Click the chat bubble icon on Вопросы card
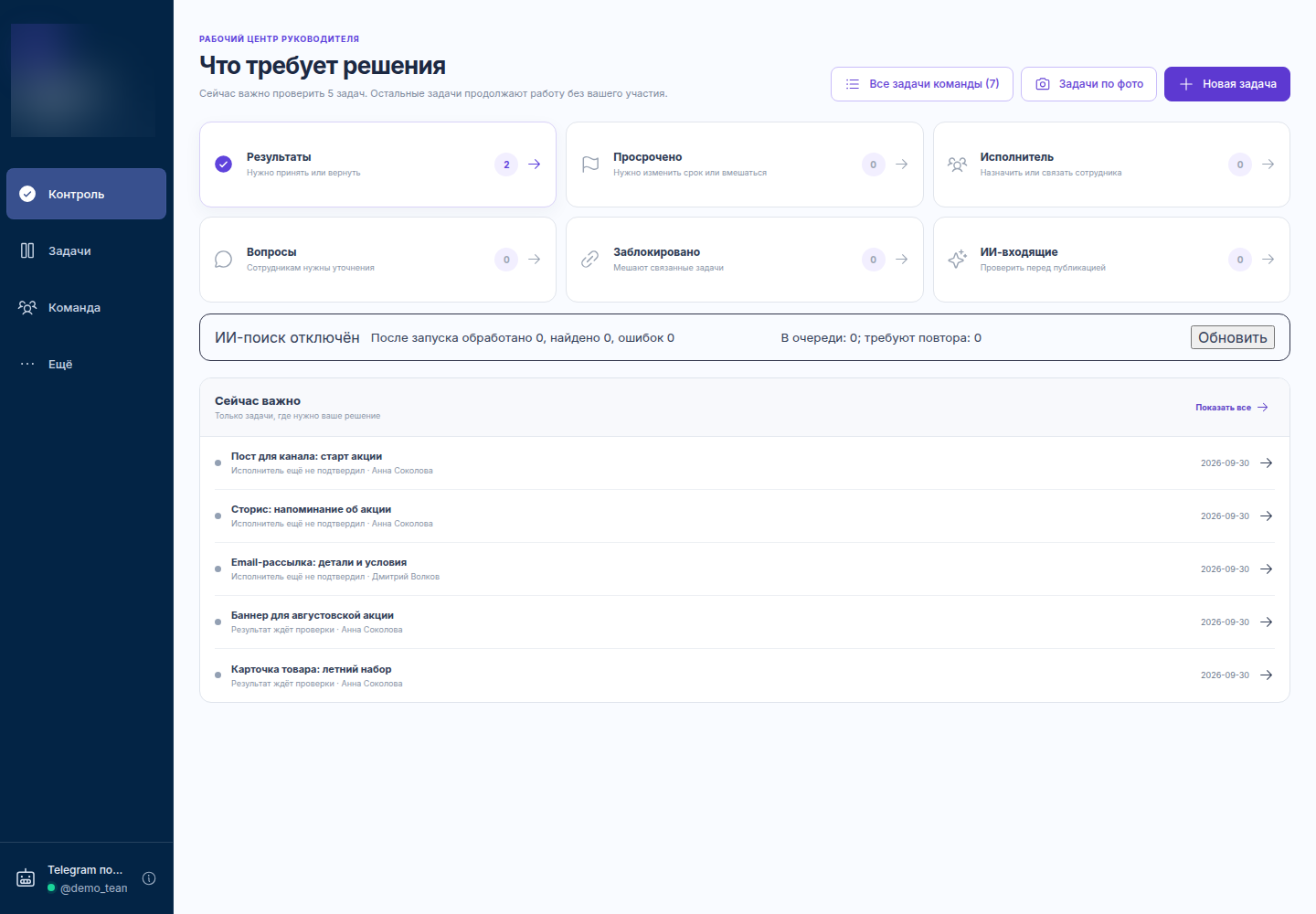 coord(223,260)
